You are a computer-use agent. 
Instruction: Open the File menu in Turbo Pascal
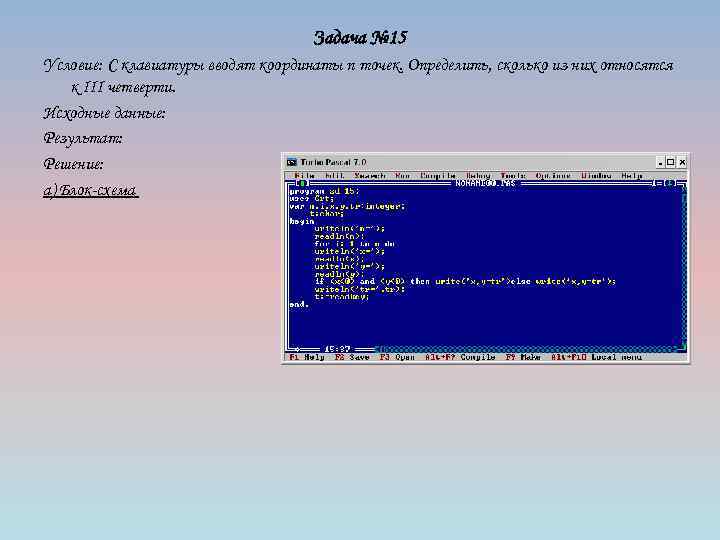(x=304, y=175)
